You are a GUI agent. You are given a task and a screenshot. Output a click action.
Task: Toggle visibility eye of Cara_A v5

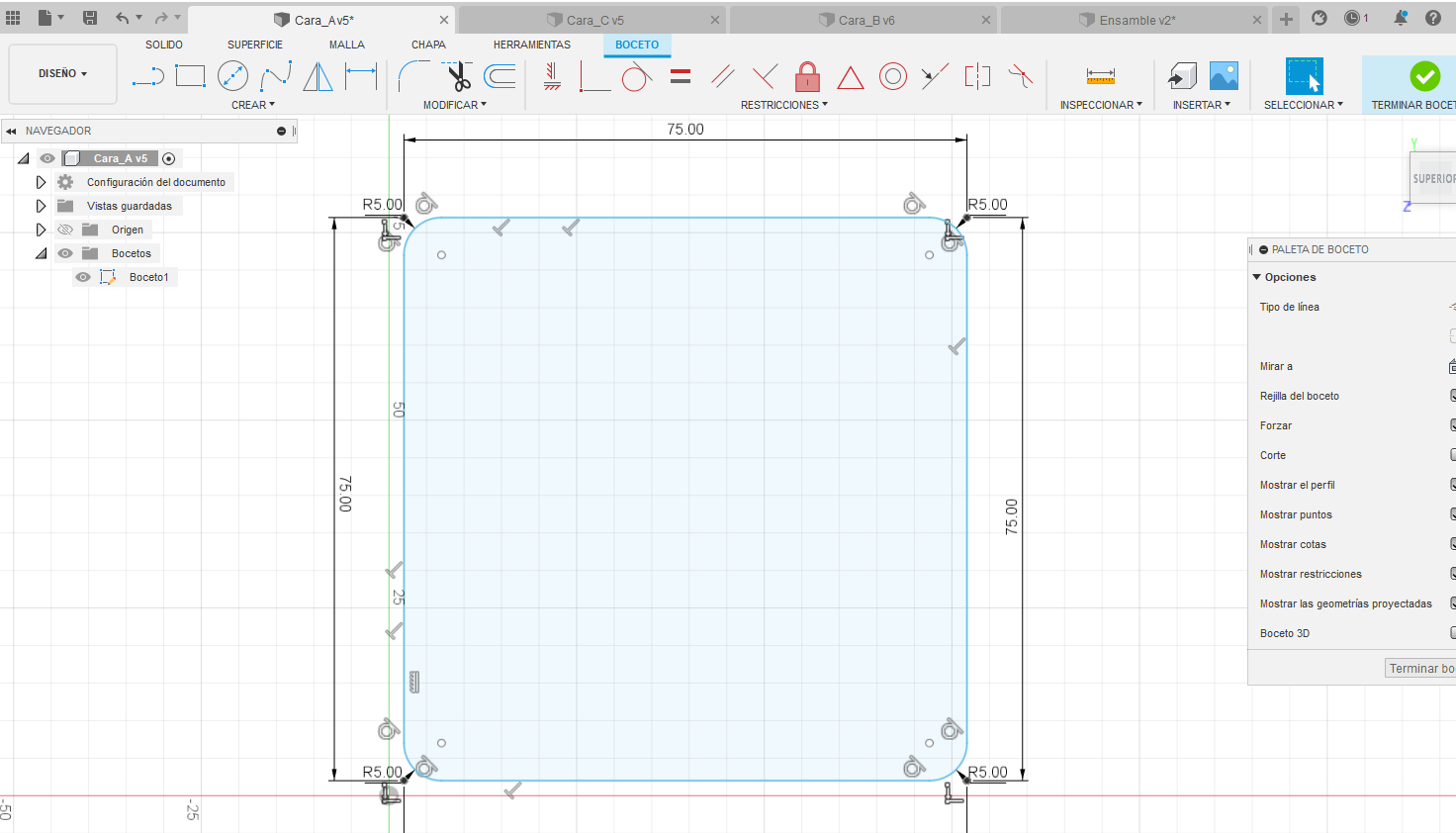(46, 158)
